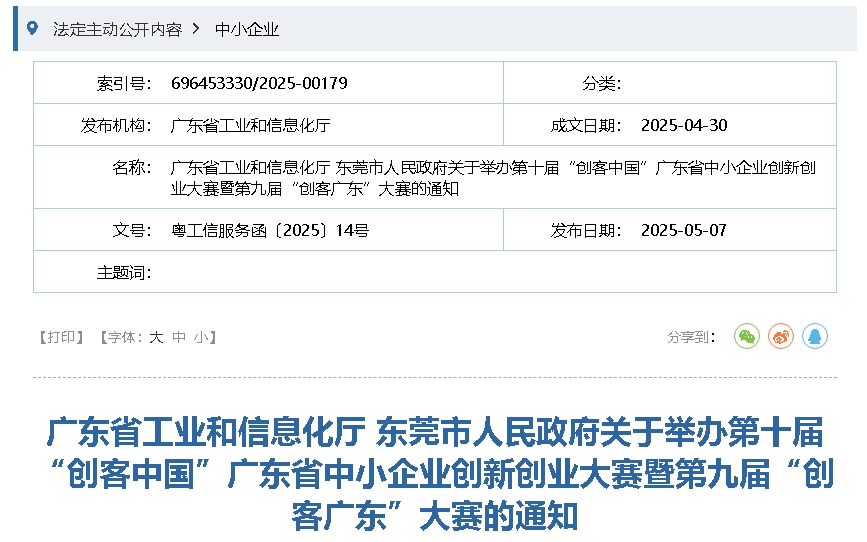Click the 成文日期 value 2025-04-30
This screenshot has height=542, width=867.
pos(683,125)
